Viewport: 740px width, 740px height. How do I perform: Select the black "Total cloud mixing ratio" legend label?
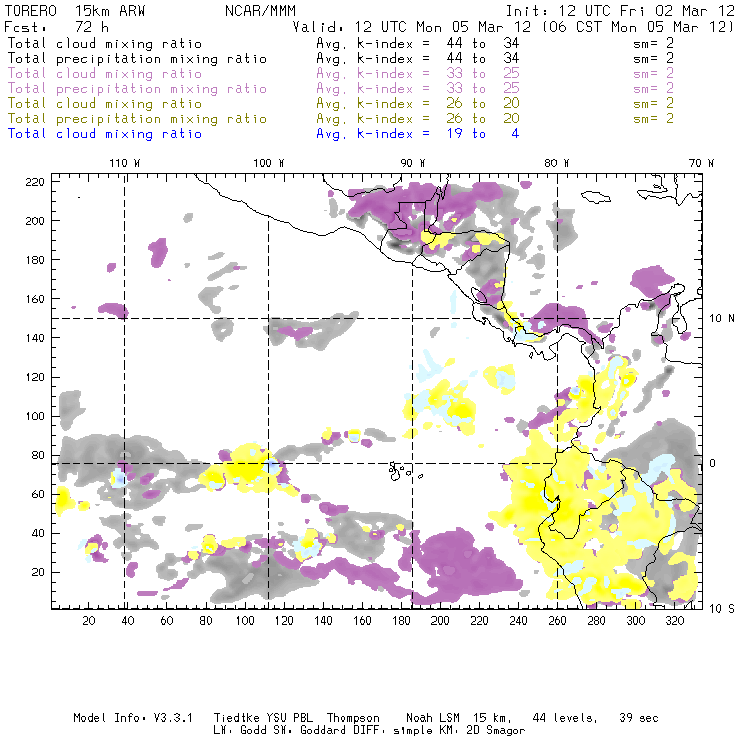pyautogui.click(x=105, y=43)
